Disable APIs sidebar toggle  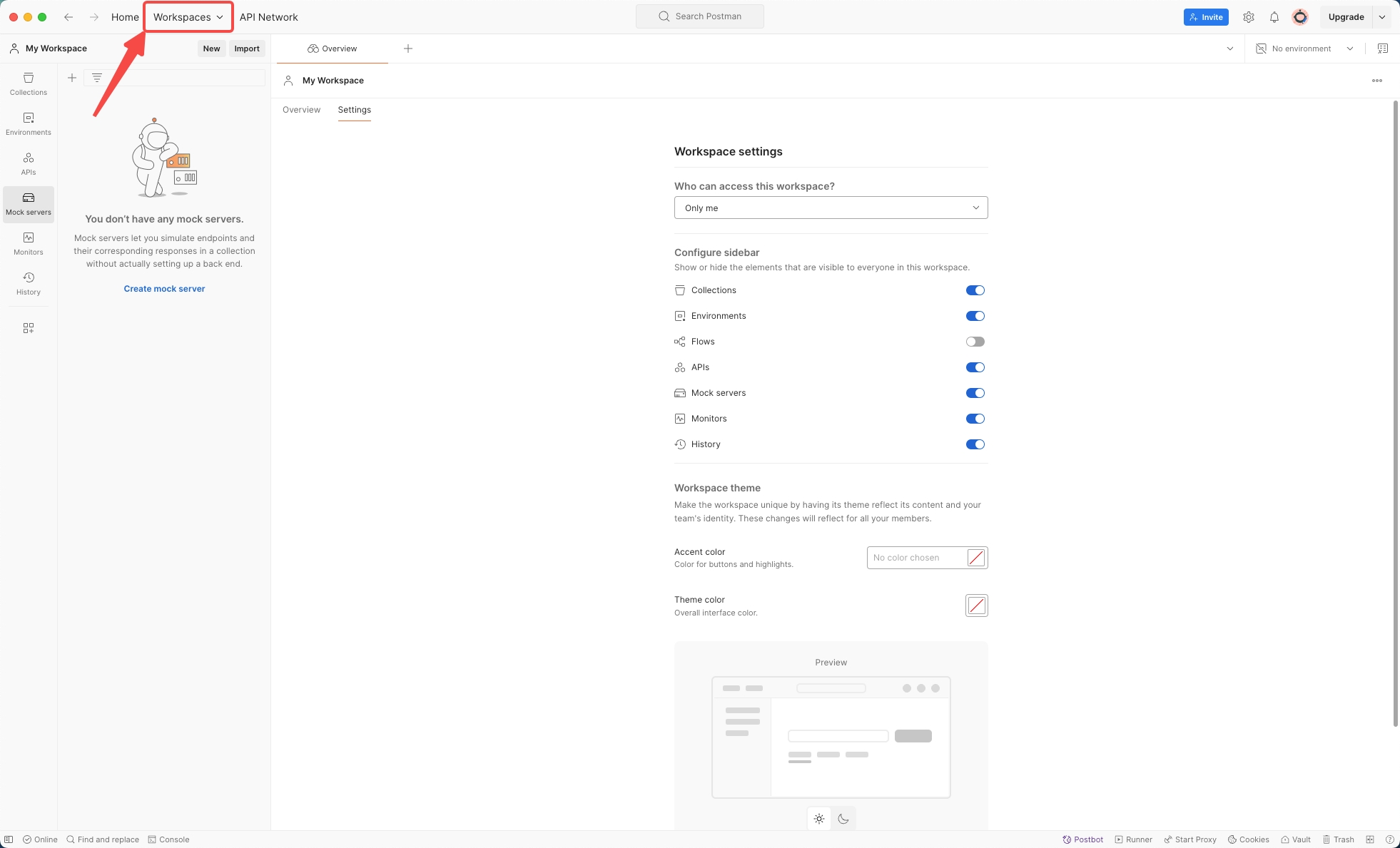coord(975,367)
